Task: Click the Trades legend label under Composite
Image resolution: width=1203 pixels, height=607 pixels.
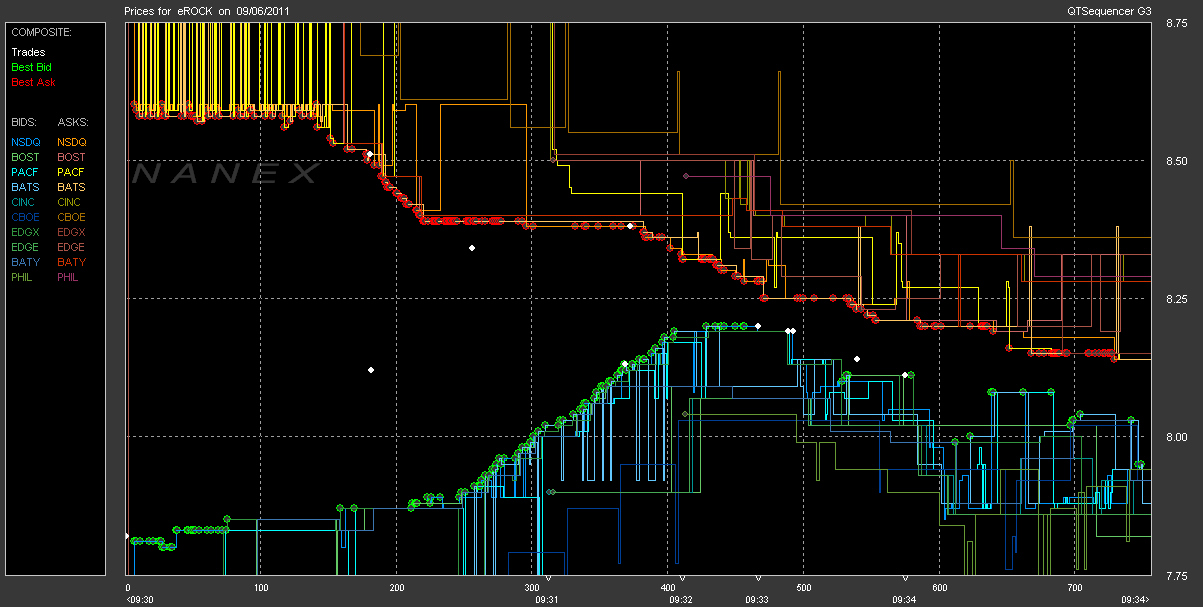Action: tap(26, 52)
